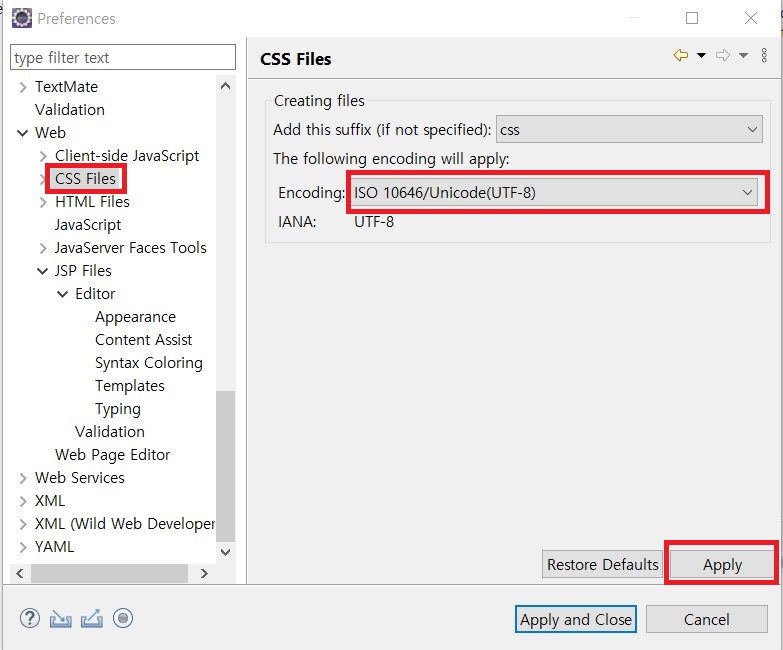This screenshot has height=650, width=783.
Task: Click tree scrollbar down arrow
Action: (x=226, y=552)
